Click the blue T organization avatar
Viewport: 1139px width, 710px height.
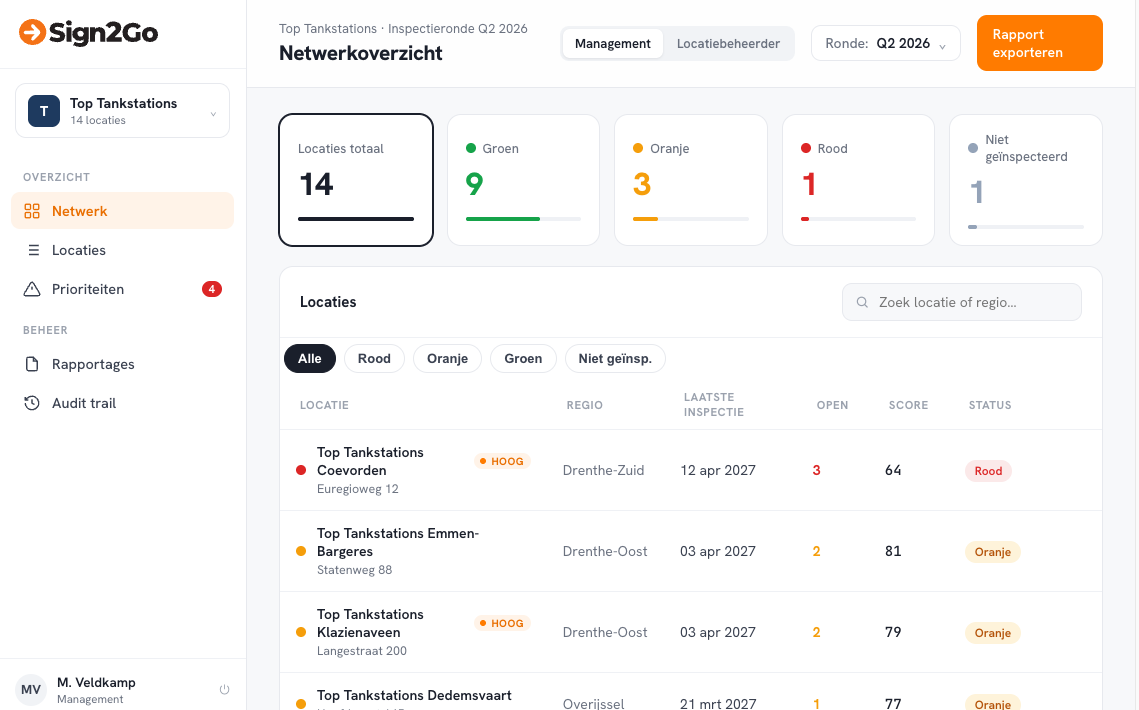click(44, 111)
